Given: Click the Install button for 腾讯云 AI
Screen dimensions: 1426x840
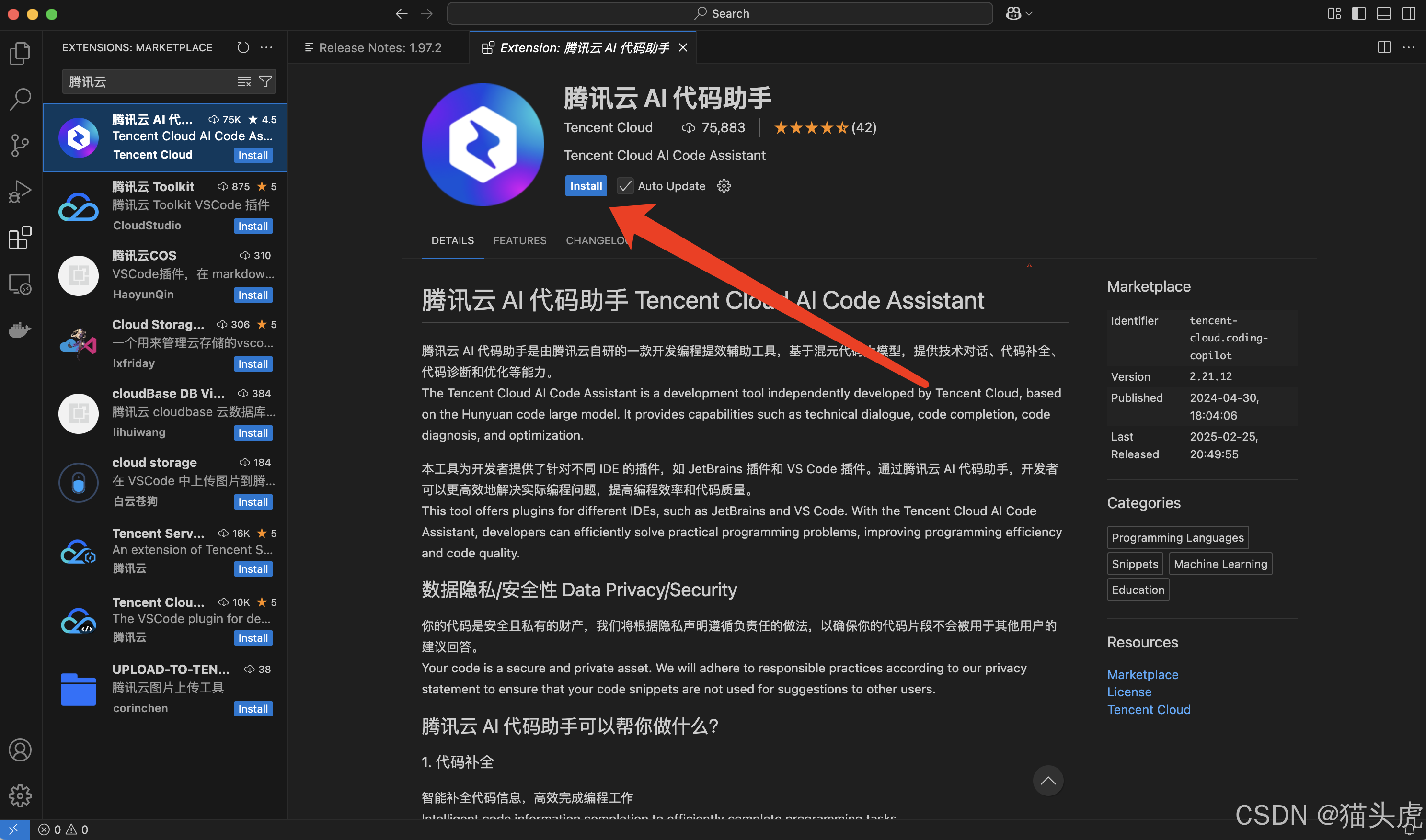Looking at the screenshot, I should click(585, 185).
